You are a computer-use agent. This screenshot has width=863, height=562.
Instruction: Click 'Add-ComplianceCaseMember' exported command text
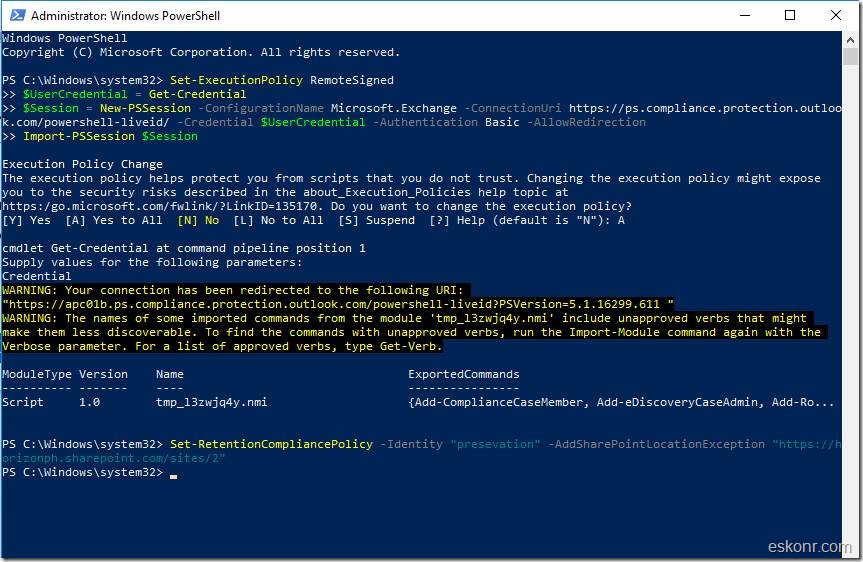(x=498, y=402)
